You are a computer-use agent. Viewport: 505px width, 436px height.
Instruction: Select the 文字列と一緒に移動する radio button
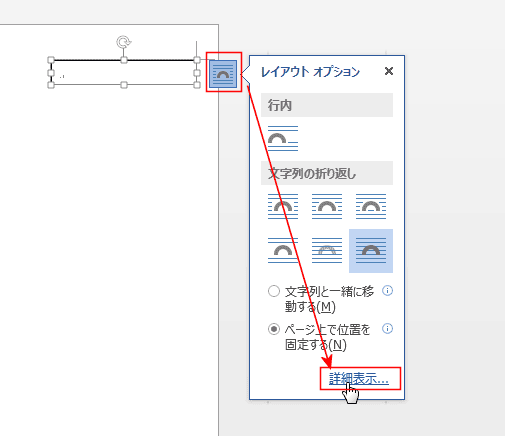point(274,291)
